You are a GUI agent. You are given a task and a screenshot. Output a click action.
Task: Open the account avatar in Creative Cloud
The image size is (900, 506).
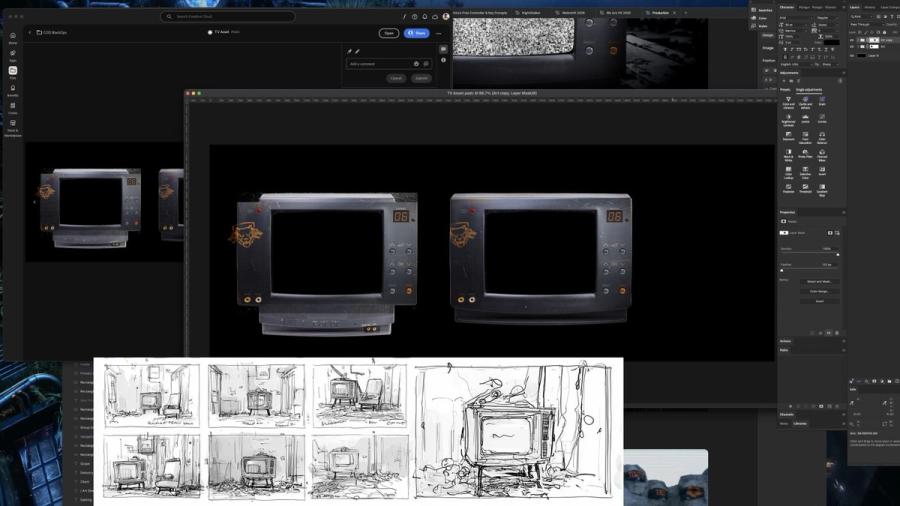pyautogui.click(x=446, y=17)
